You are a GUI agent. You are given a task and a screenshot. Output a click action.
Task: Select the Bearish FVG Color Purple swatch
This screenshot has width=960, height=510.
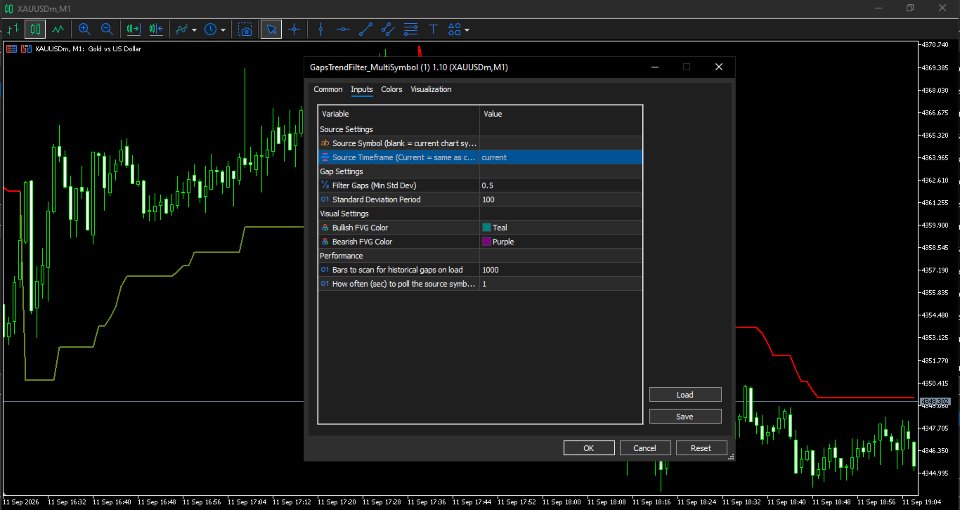click(x=487, y=242)
